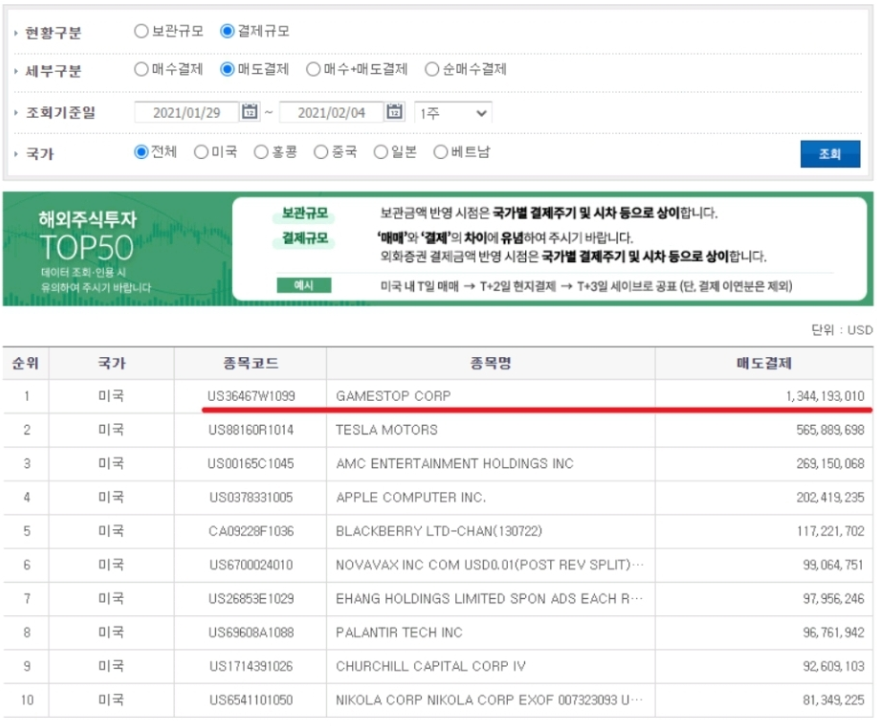
Task: Click AMC ENTERTAINMENT HOLDINGS INC row name
Action: coord(455,464)
